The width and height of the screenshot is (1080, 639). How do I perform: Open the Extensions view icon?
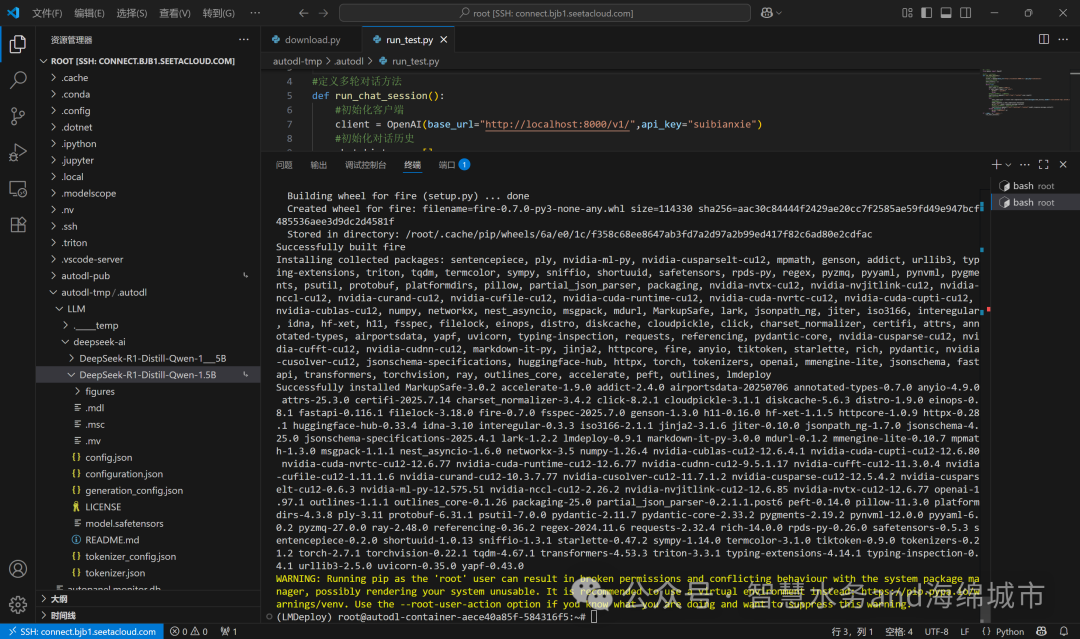click(x=18, y=224)
